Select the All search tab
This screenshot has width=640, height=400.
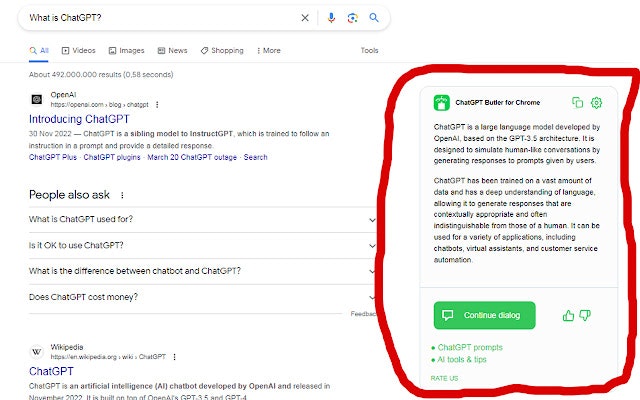coord(39,51)
